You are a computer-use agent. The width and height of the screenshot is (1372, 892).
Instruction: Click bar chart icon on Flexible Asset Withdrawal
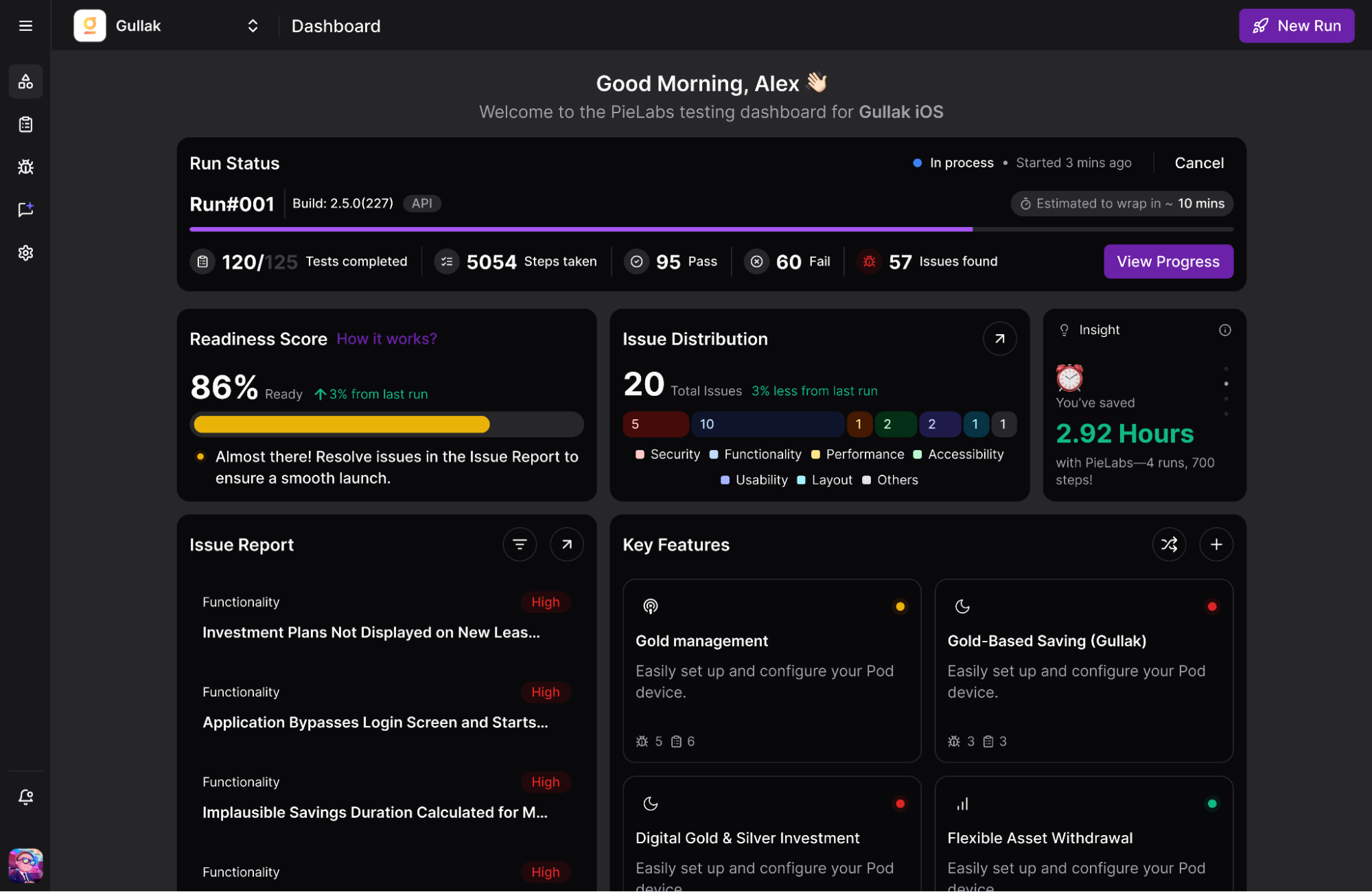coord(962,803)
